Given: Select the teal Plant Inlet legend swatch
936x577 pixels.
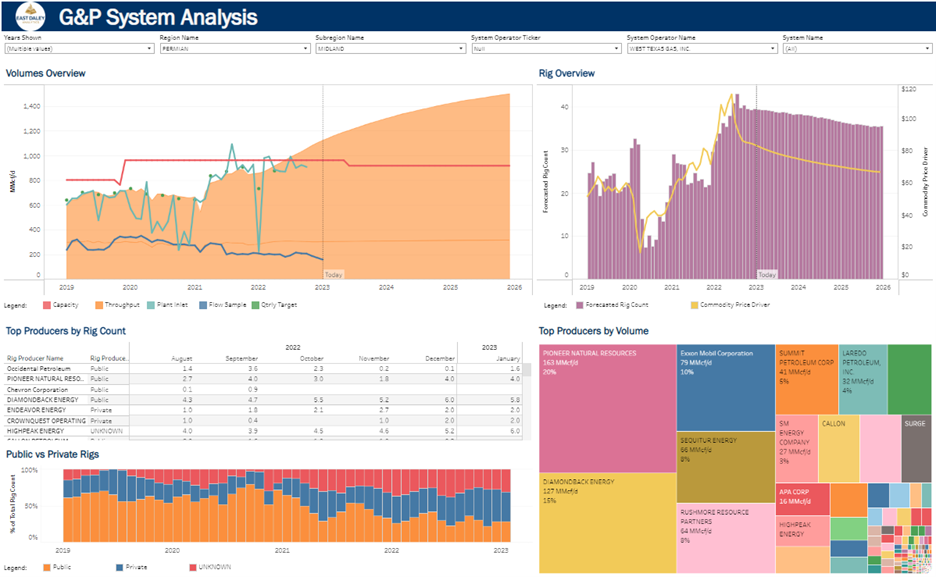Looking at the screenshot, I should coord(151,305).
